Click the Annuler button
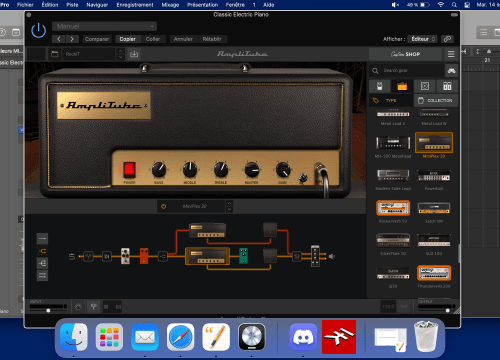The height and width of the screenshot is (360, 500). tap(183, 39)
